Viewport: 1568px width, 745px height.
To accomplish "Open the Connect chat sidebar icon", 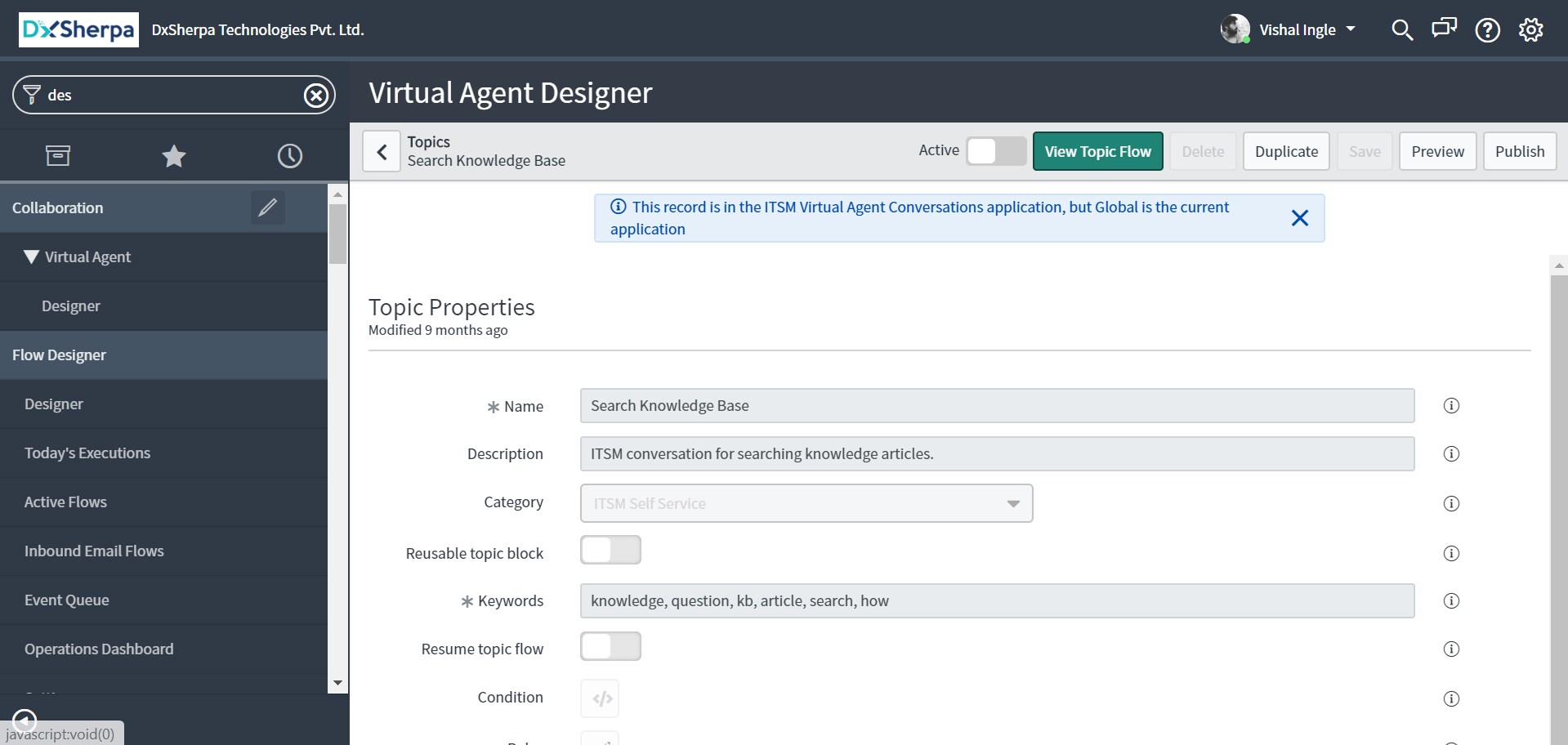I will coord(1444,29).
